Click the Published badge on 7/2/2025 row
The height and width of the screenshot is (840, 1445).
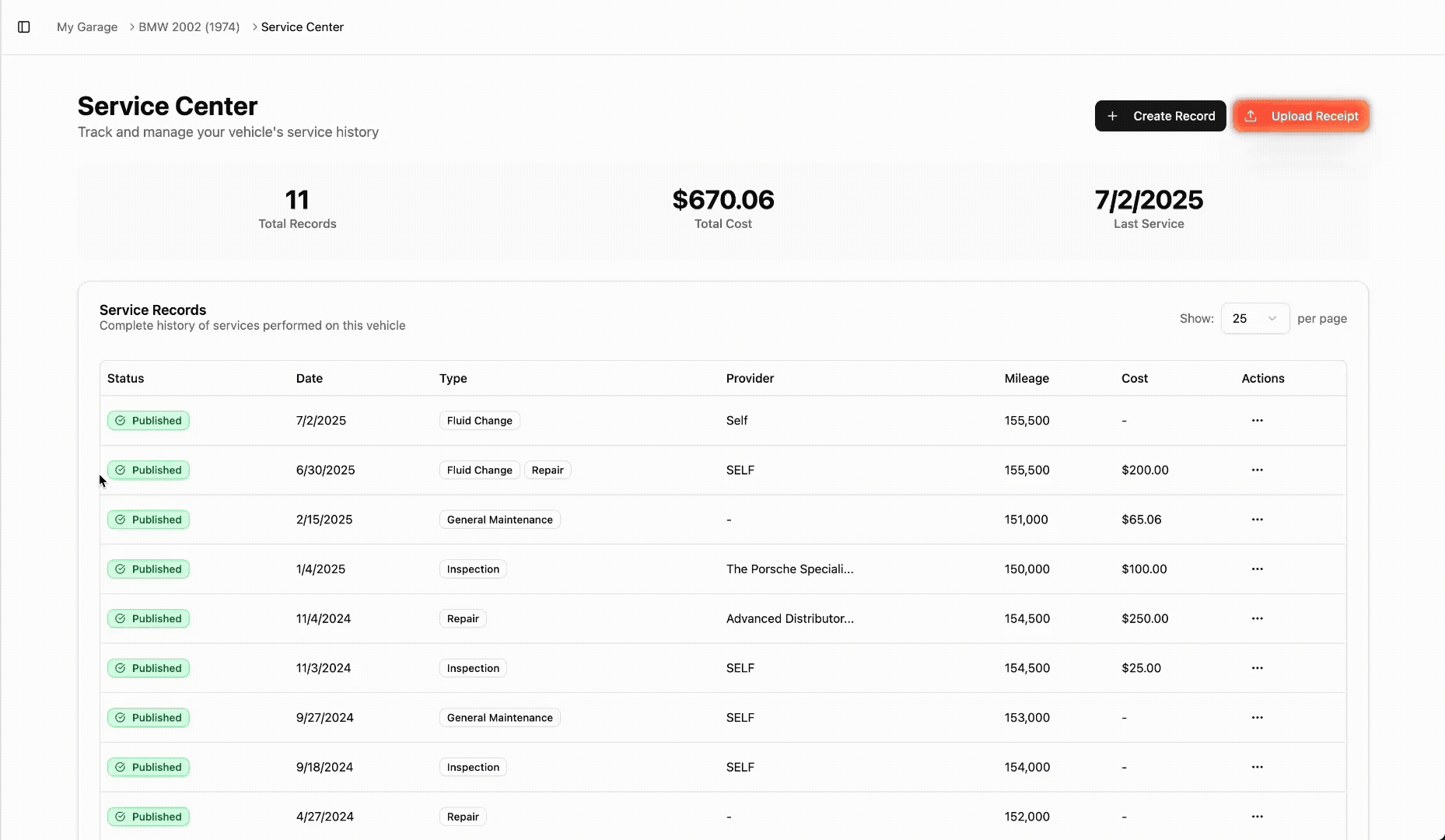tap(149, 421)
